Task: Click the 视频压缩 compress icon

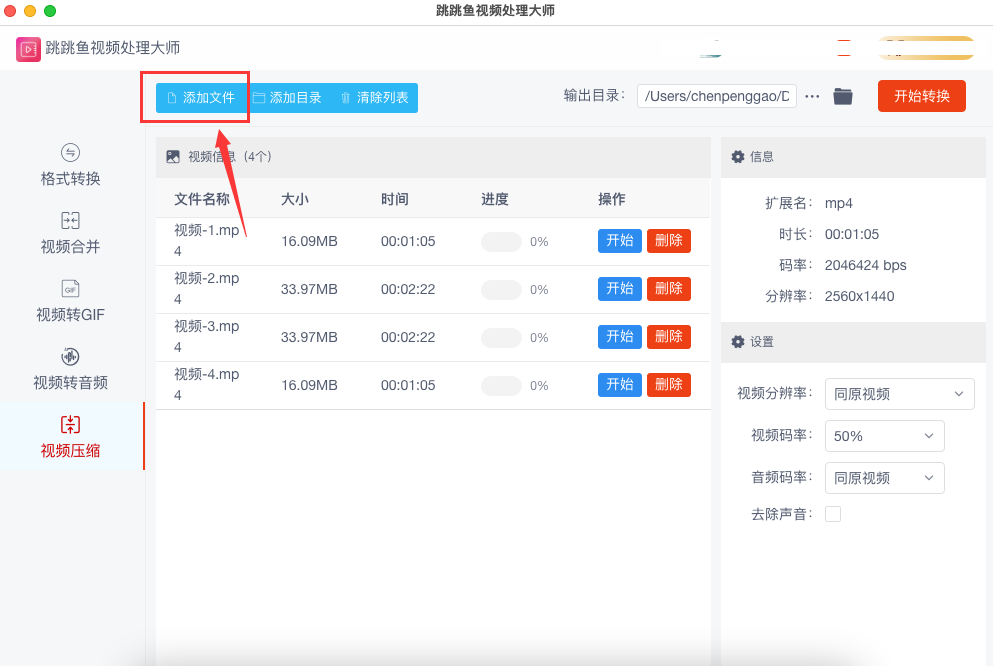Action: click(x=70, y=424)
